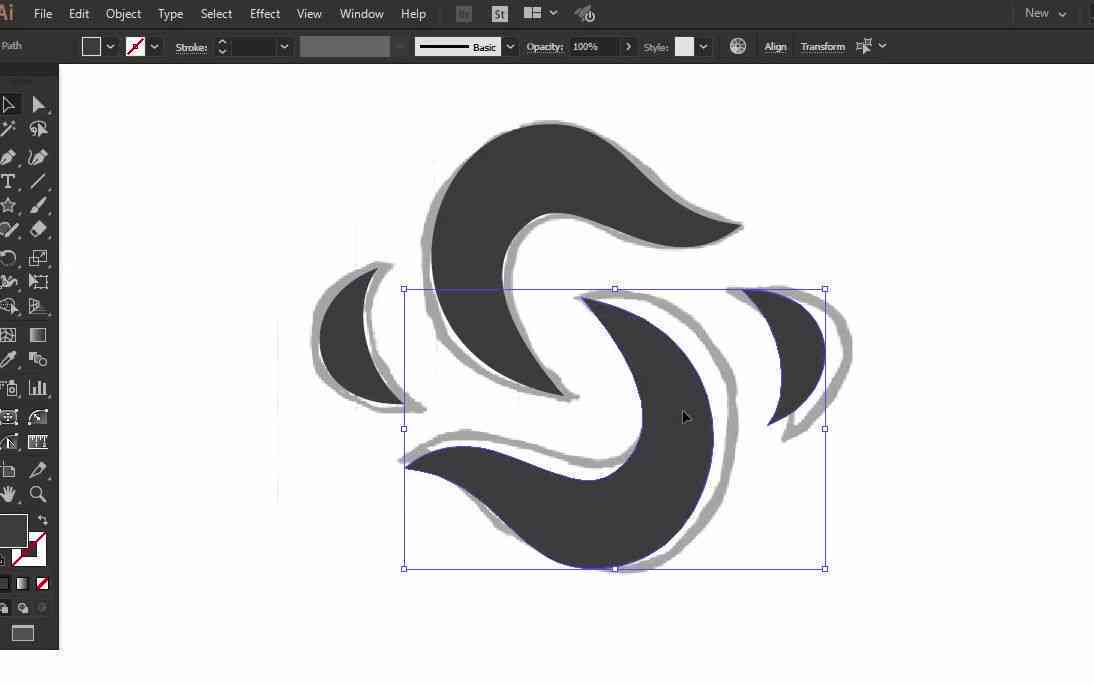Image resolution: width=1094 pixels, height=684 pixels.
Task: Select the Pen tool
Action: tap(8, 157)
